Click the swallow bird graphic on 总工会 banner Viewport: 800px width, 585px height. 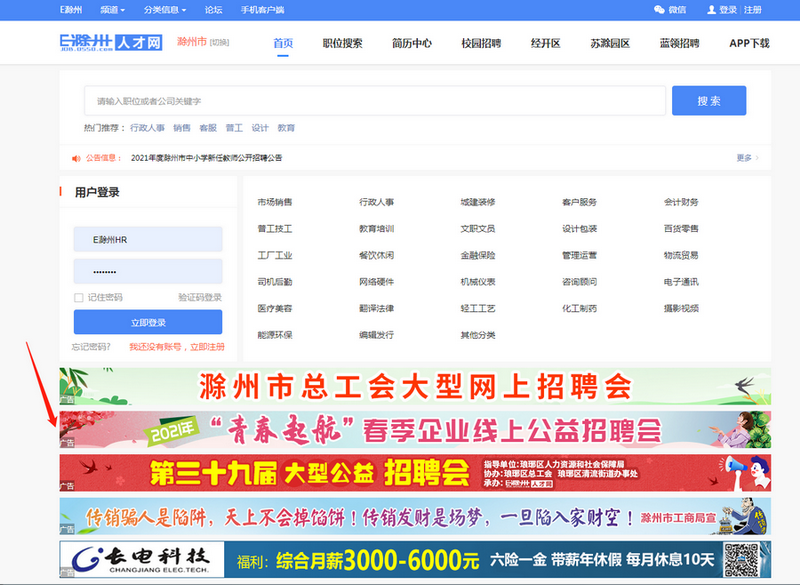click(741, 384)
